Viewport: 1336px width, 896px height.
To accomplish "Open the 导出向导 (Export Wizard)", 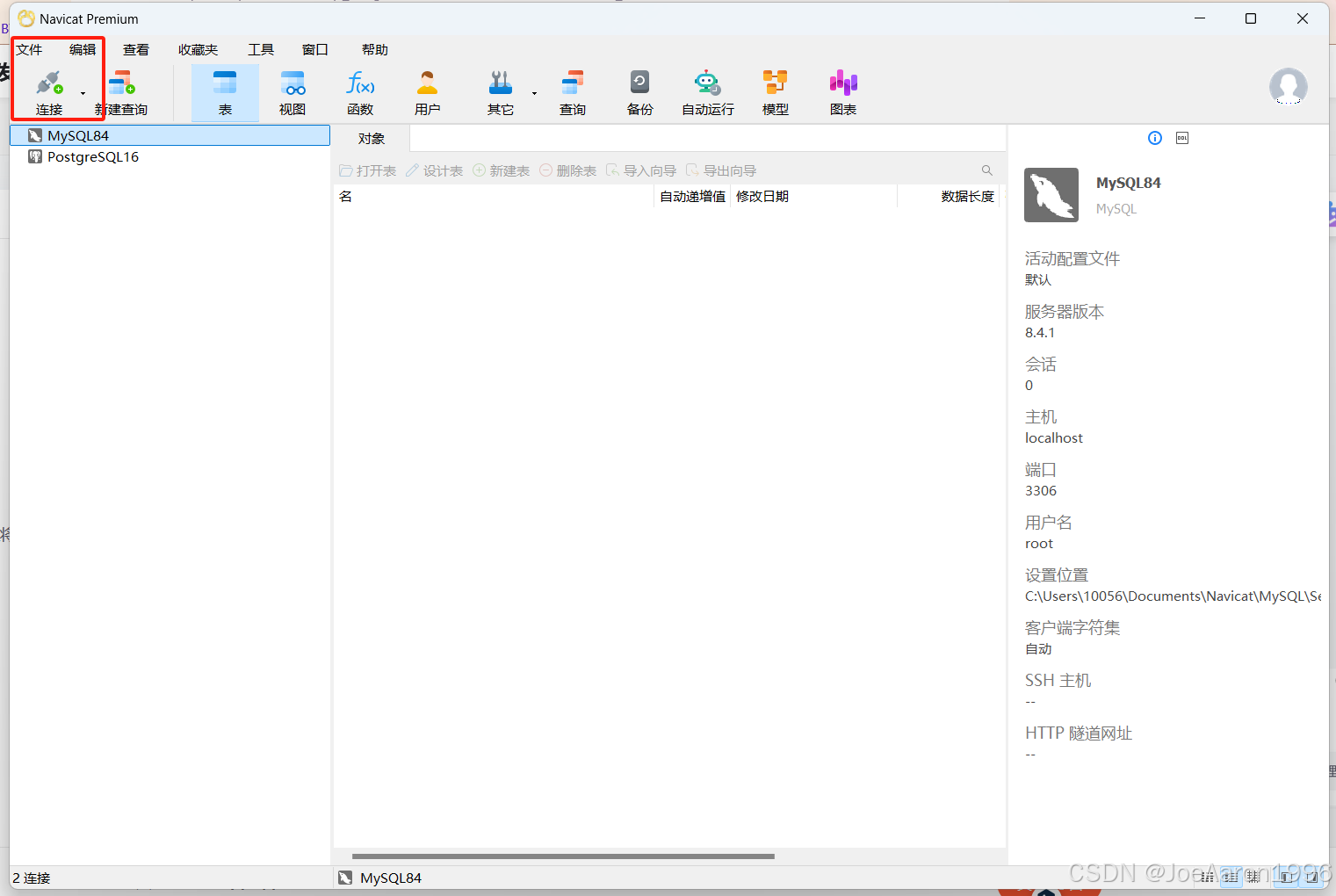I will (721, 170).
